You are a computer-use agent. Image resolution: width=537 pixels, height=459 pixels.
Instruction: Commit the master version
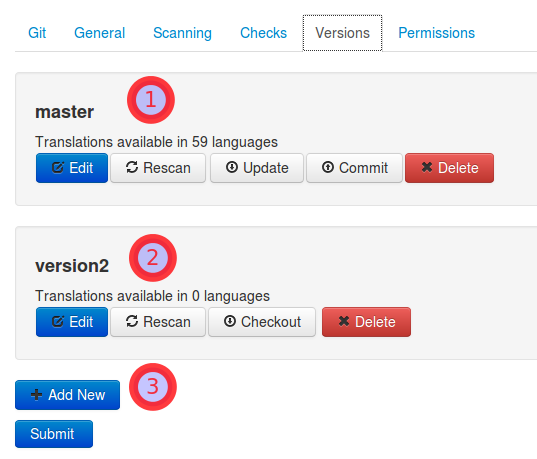354,168
